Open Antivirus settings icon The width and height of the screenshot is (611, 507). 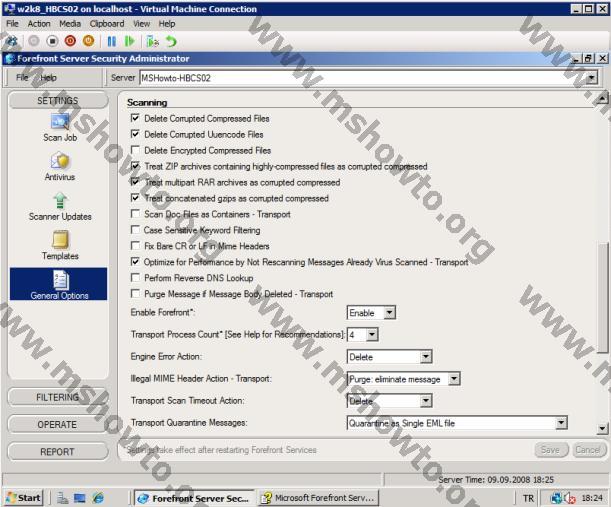click(x=60, y=167)
